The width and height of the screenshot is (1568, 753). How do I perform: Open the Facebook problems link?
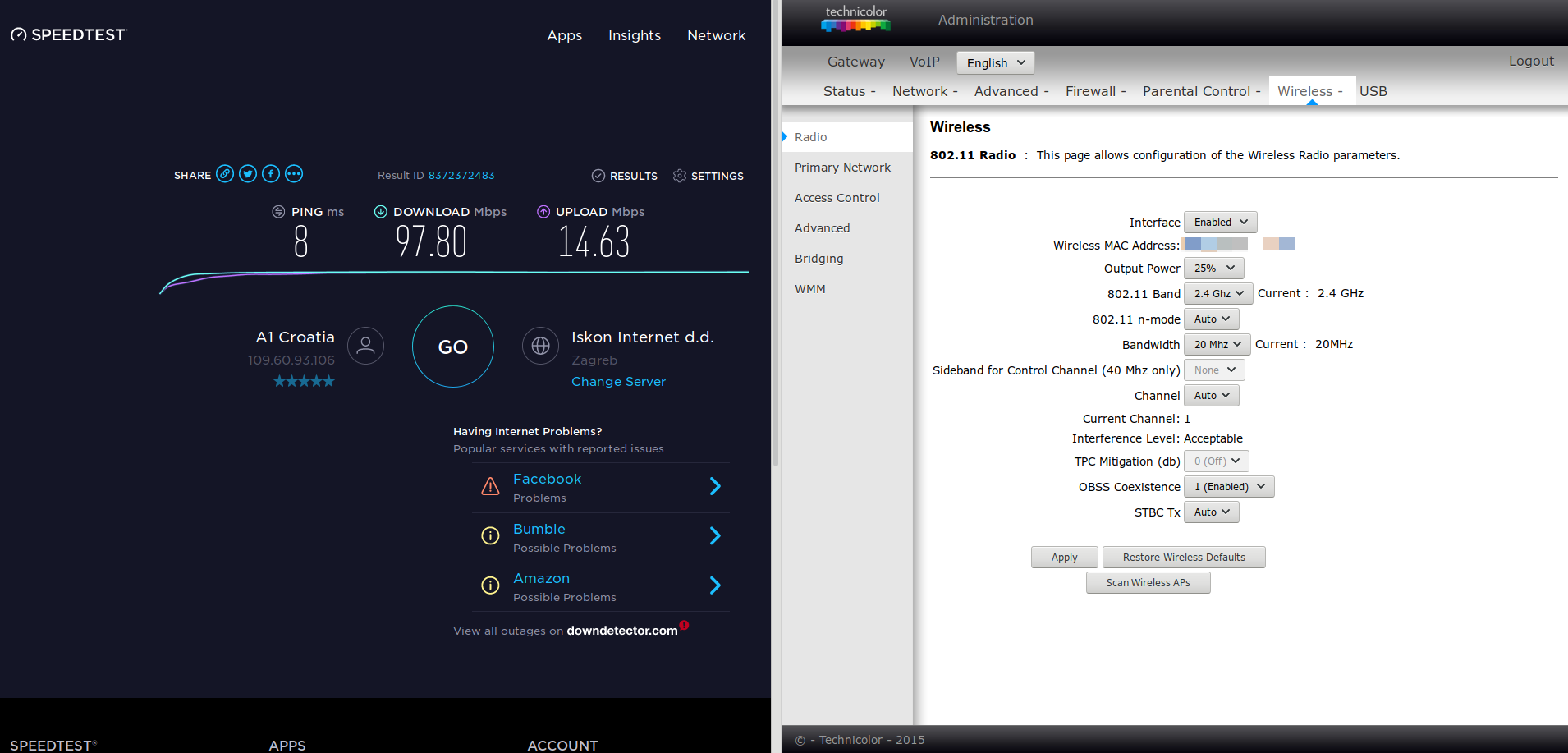[548, 479]
